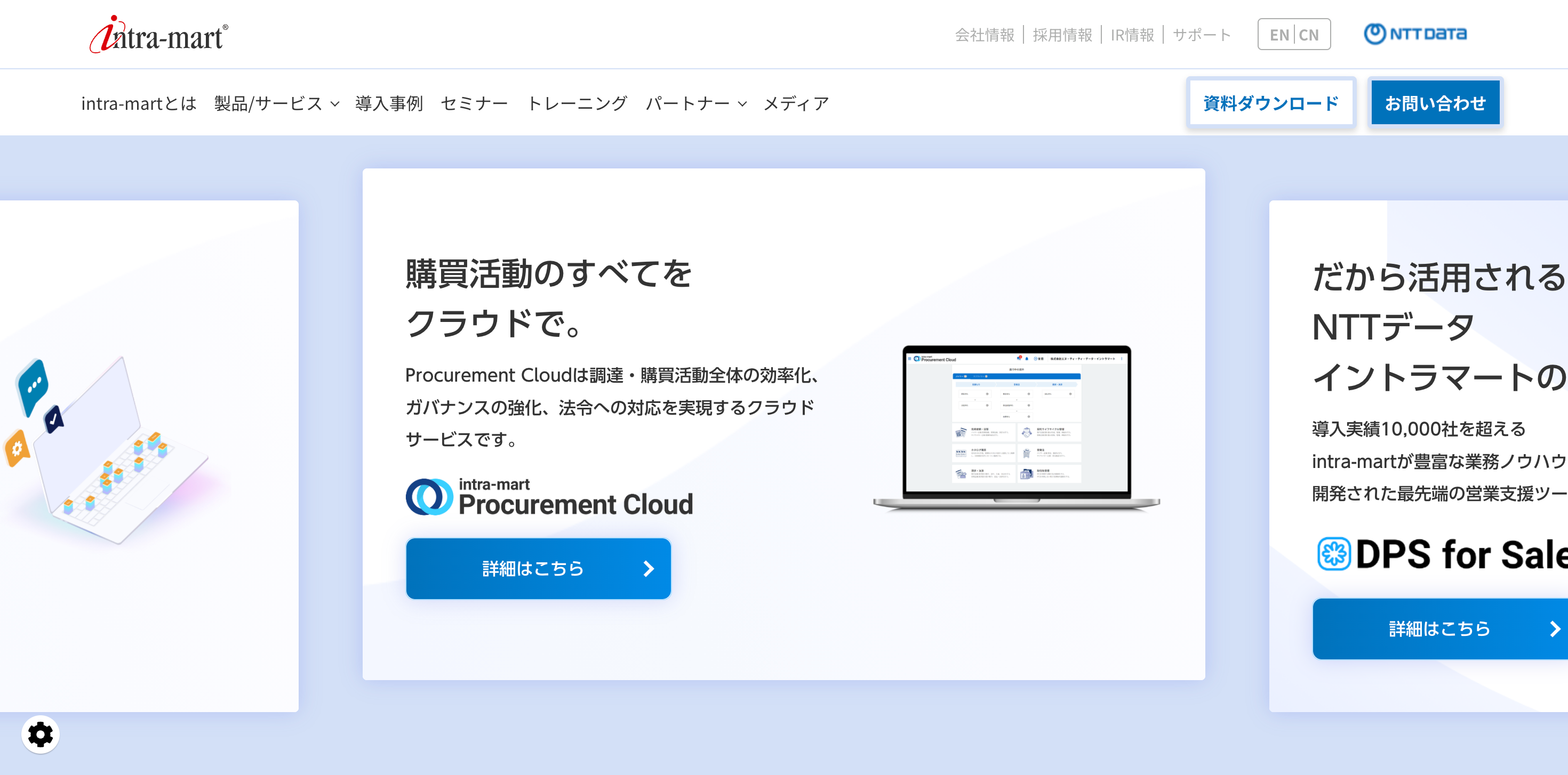Open the gear settings icon

click(x=40, y=734)
